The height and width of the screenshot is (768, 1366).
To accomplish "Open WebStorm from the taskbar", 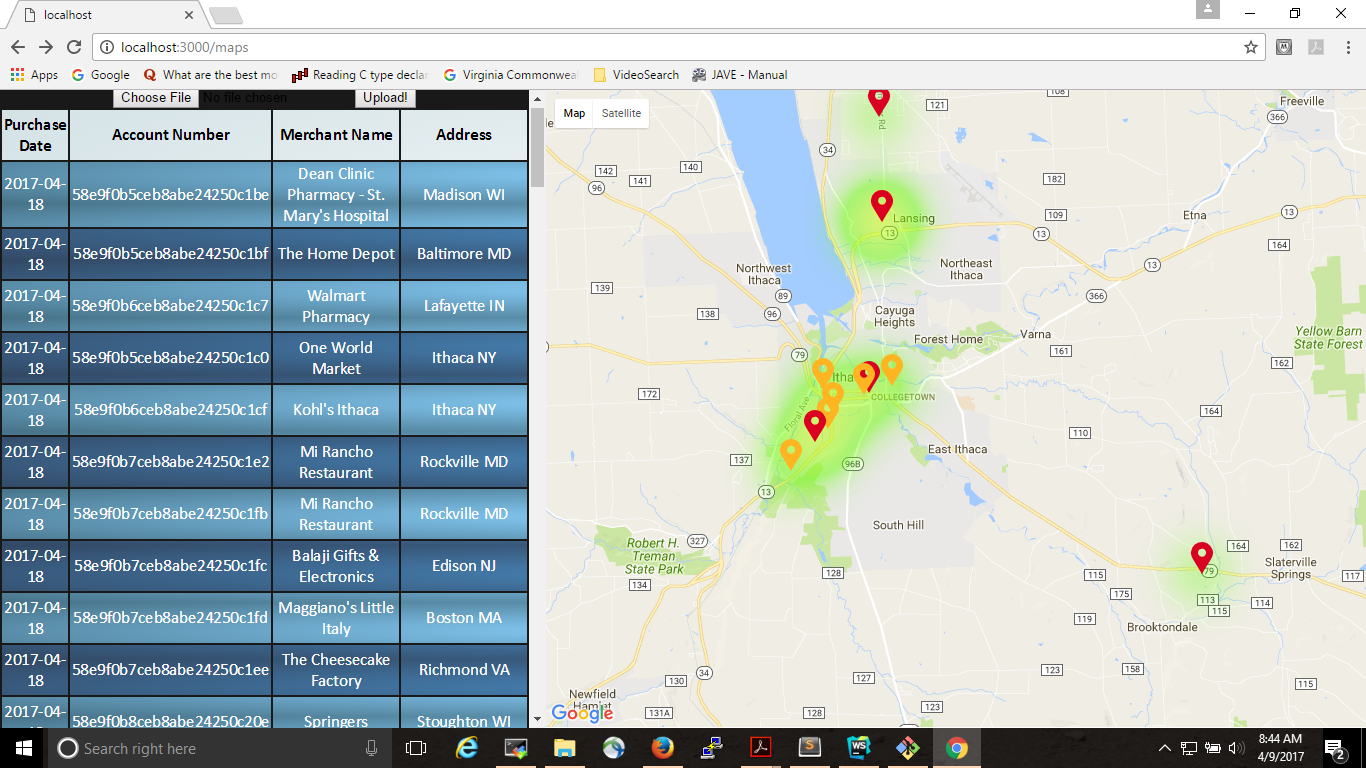I will [x=859, y=748].
